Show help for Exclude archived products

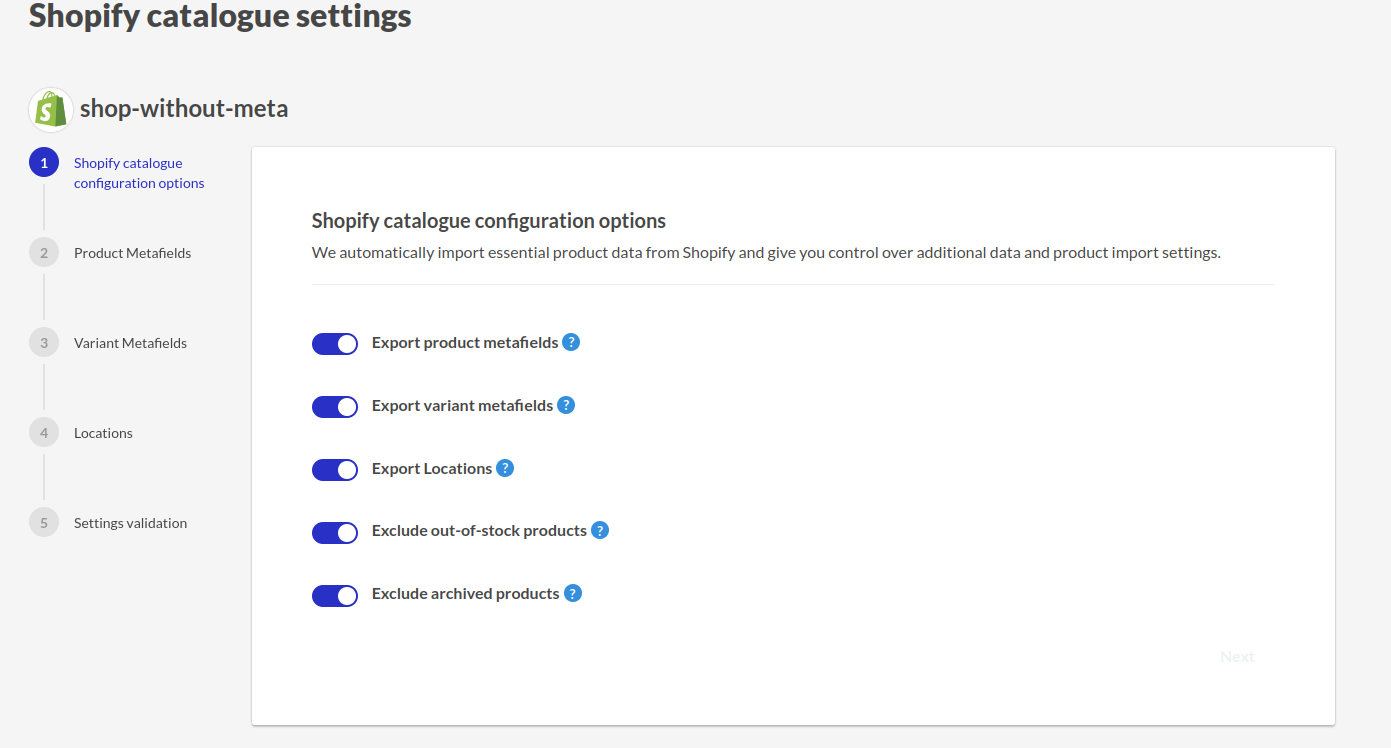point(573,593)
